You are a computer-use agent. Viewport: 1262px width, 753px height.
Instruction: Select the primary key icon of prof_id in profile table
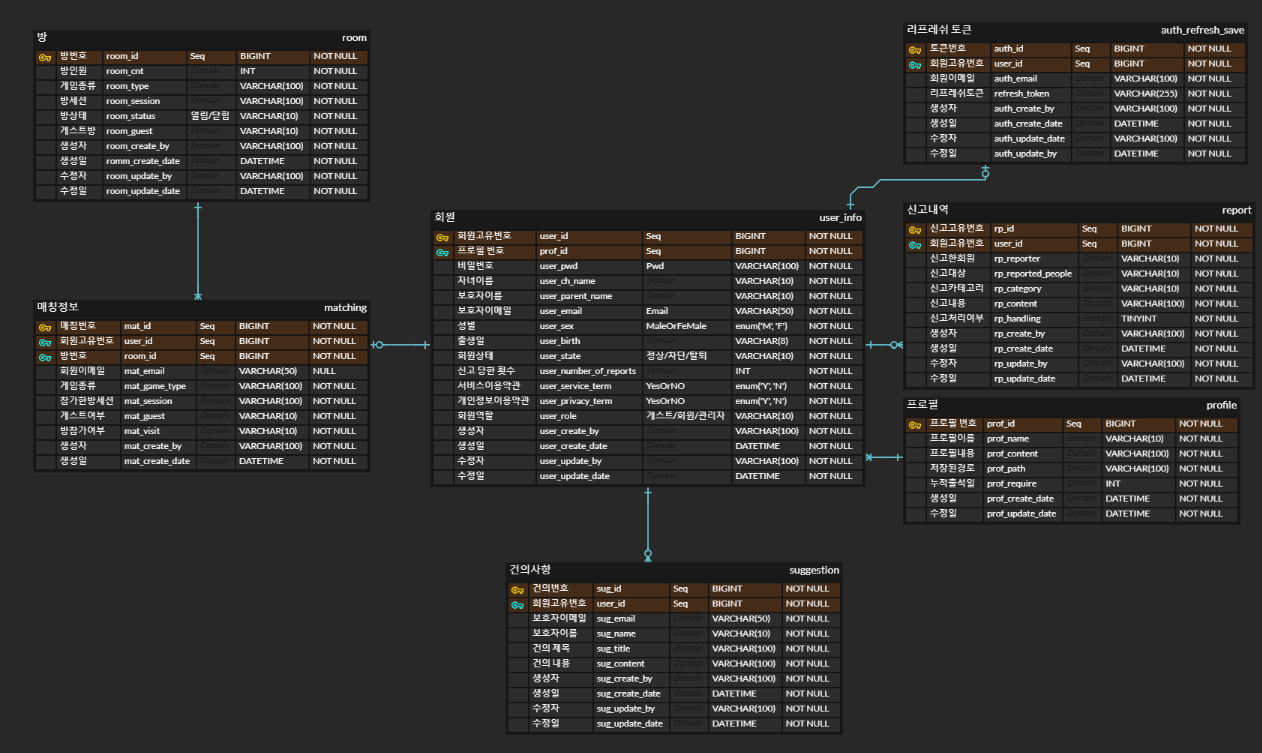coord(915,424)
